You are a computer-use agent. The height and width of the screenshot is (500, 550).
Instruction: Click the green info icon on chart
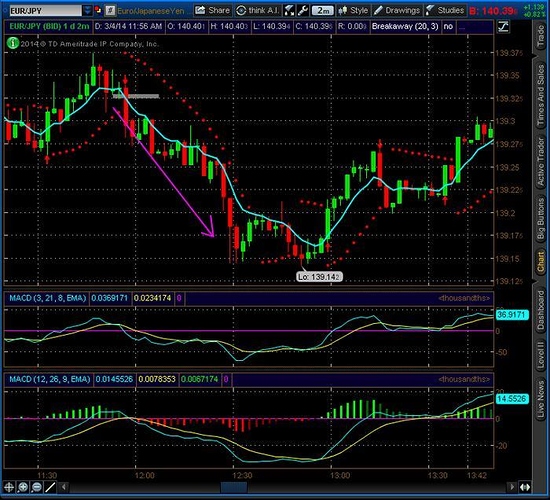click(13, 44)
